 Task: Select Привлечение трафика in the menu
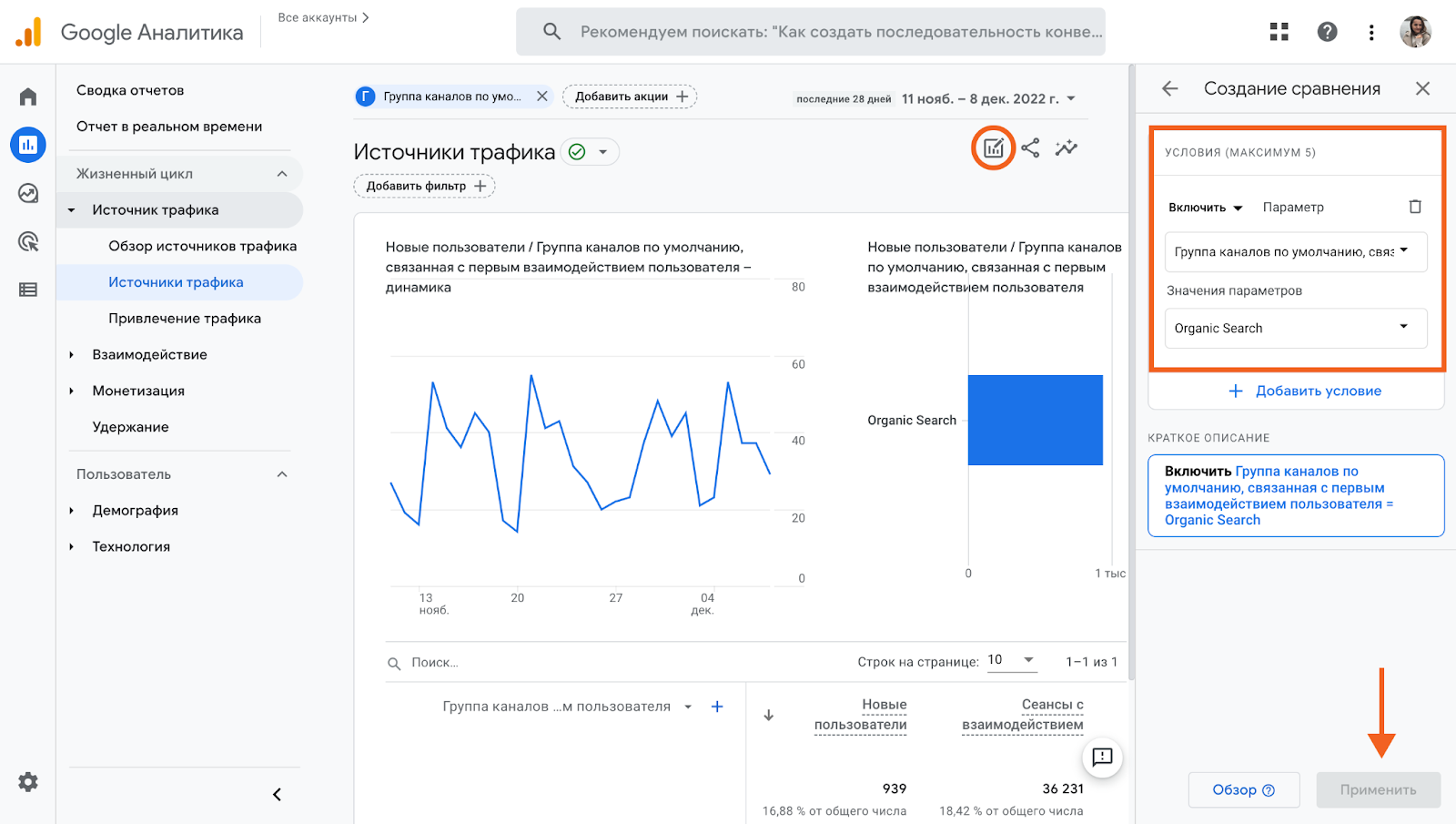(x=186, y=318)
